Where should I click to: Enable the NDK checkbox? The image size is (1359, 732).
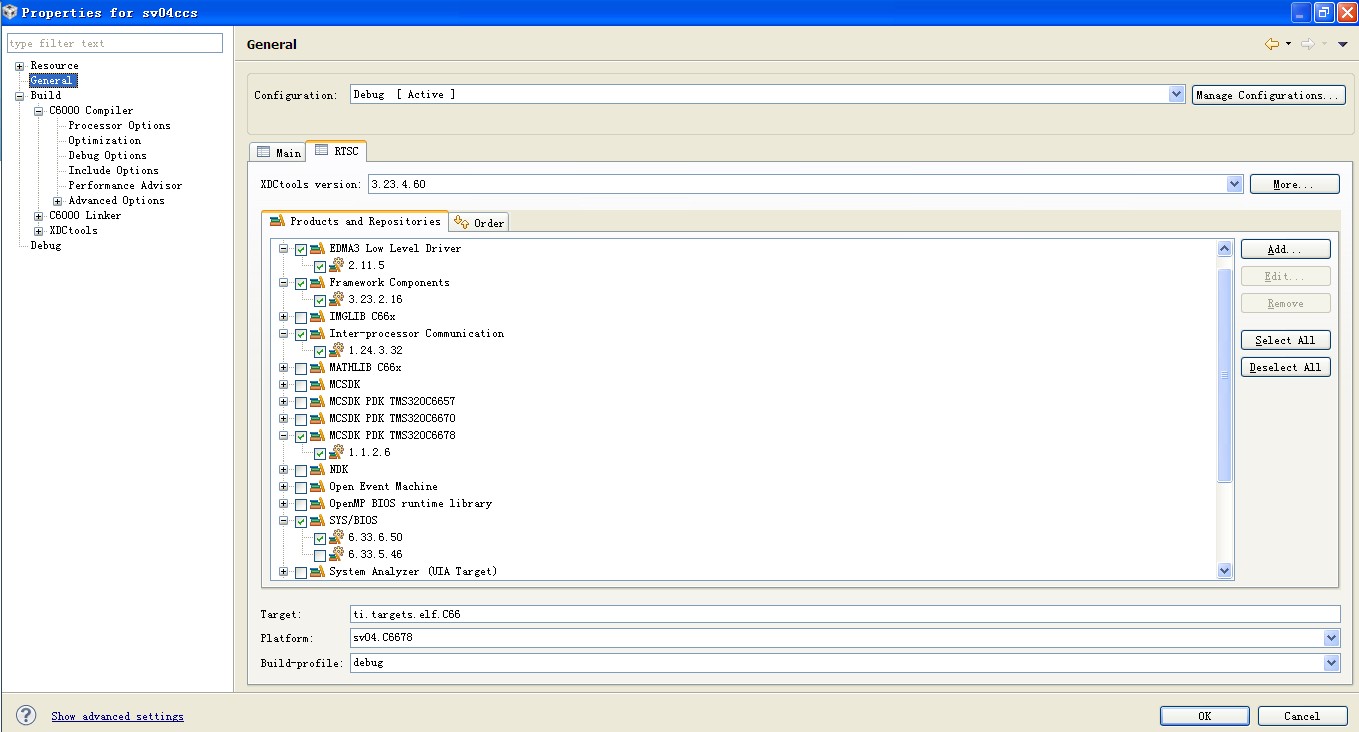click(x=301, y=471)
